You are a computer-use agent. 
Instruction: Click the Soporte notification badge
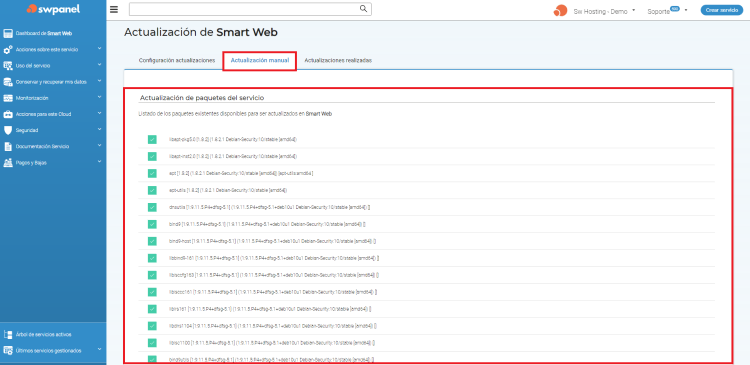[x=675, y=8]
